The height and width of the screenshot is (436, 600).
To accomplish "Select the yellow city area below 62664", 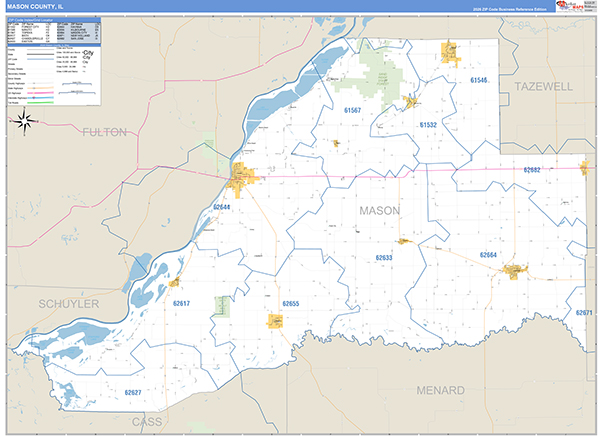I will [x=515, y=272].
